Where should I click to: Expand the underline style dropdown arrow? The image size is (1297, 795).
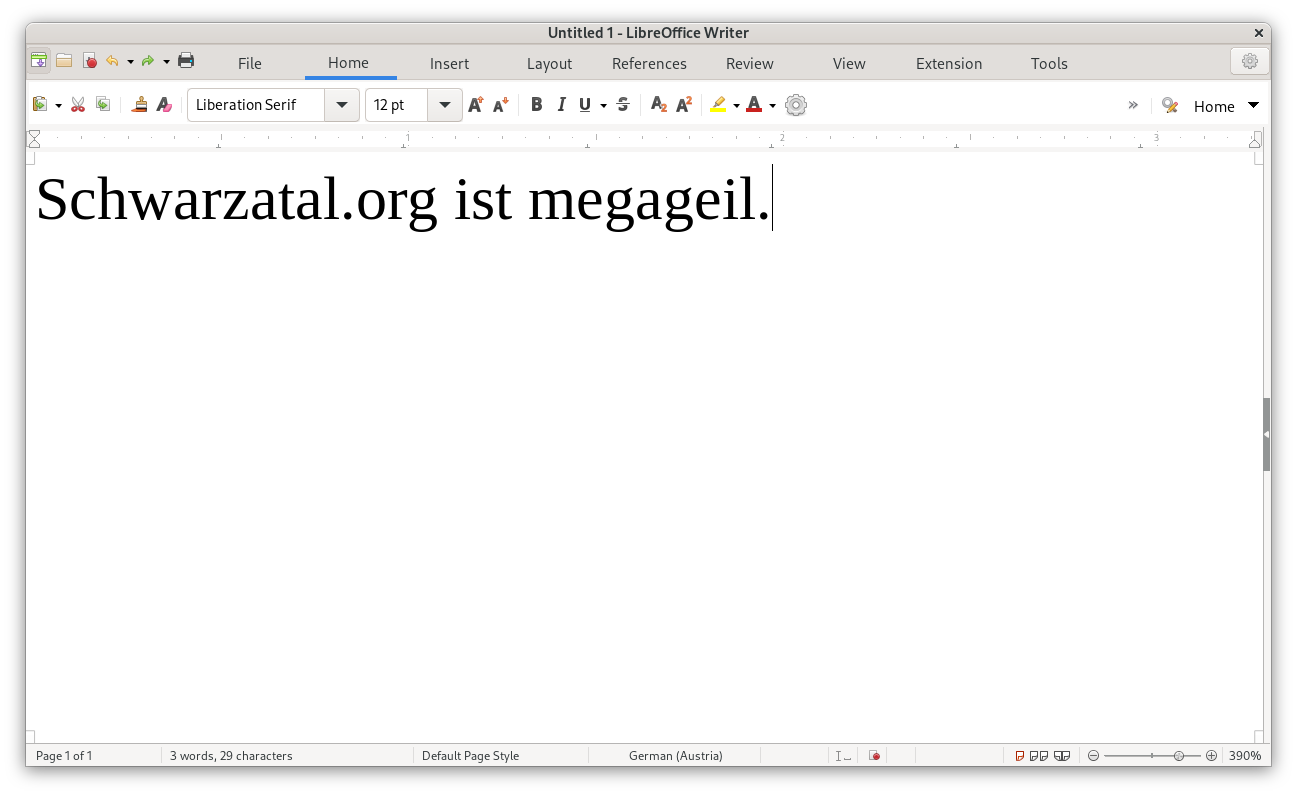(603, 106)
